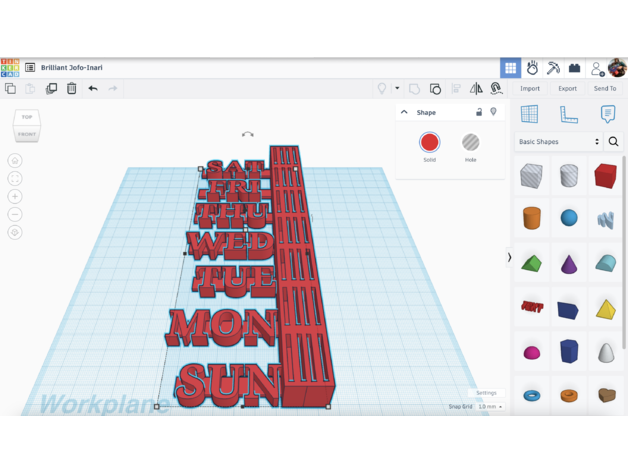The image size is (628, 472).
Task: Select the Ruler tool
Action: click(568, 115)
